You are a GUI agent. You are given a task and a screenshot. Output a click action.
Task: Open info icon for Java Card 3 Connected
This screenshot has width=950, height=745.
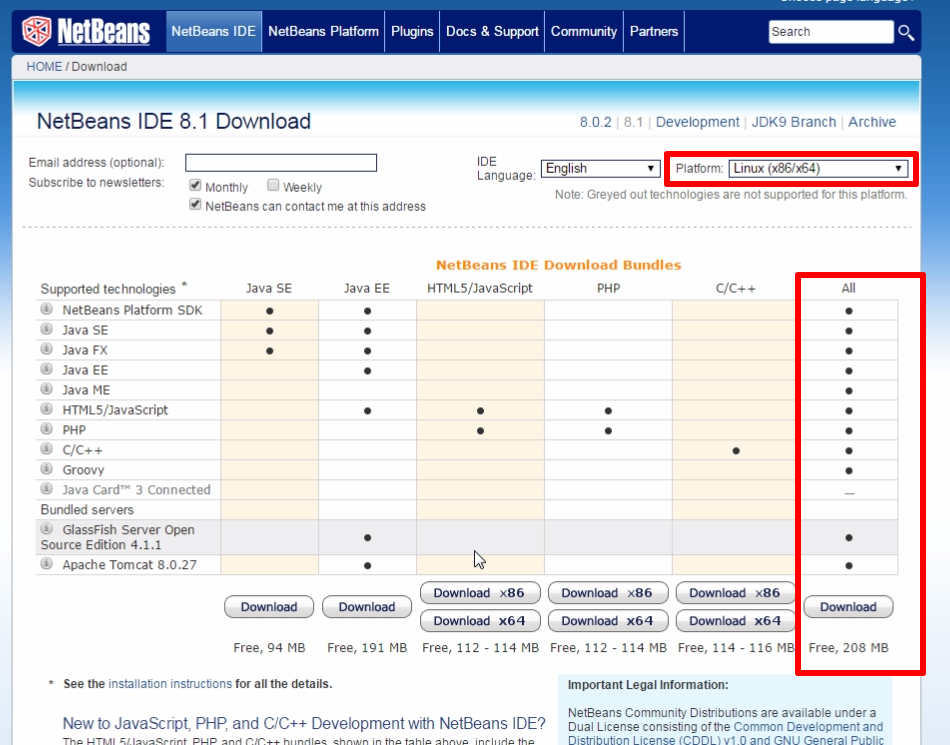[x=47, y=488]
